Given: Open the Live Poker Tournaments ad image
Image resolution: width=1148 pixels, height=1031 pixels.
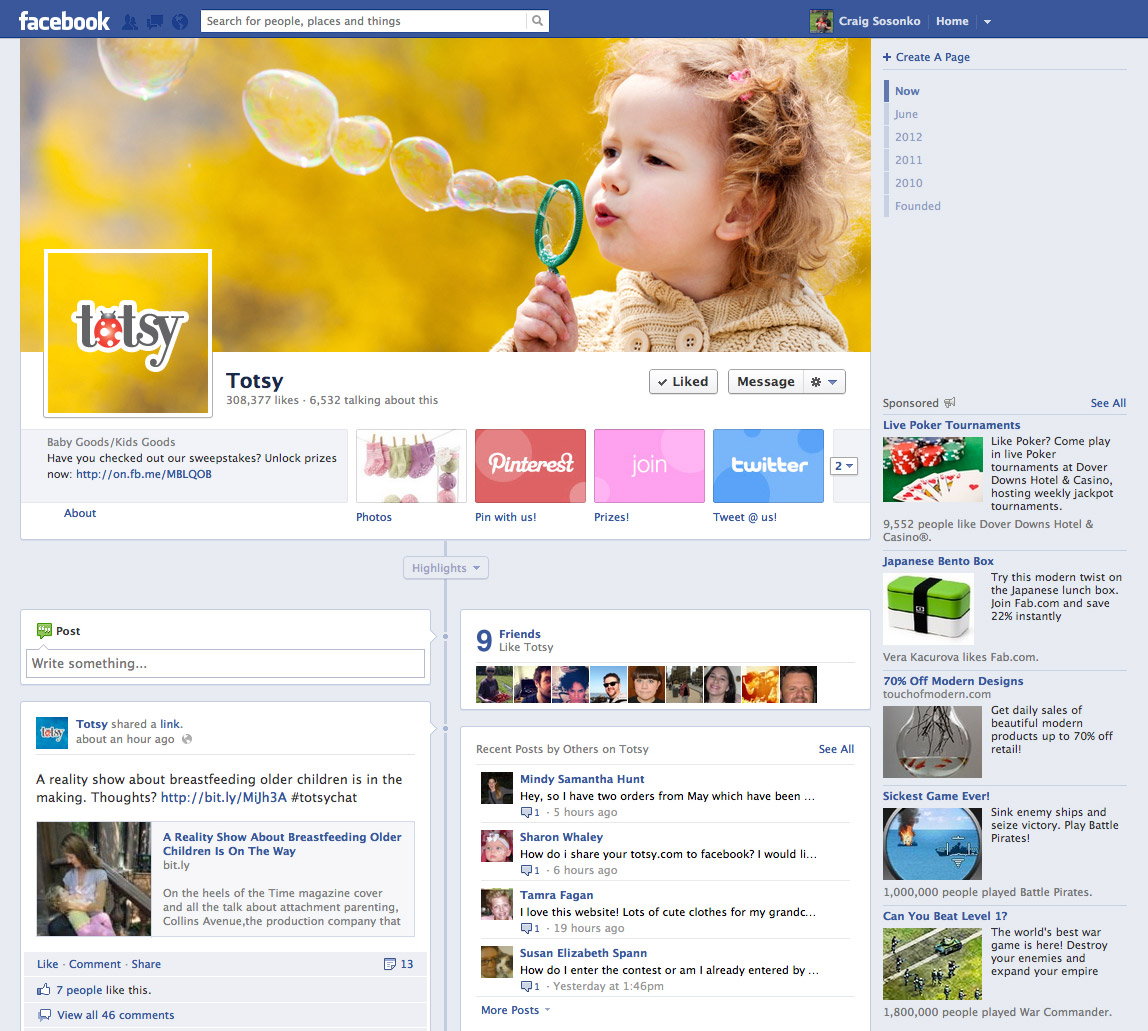Looking at the screenshot, I should coord(933,469).
